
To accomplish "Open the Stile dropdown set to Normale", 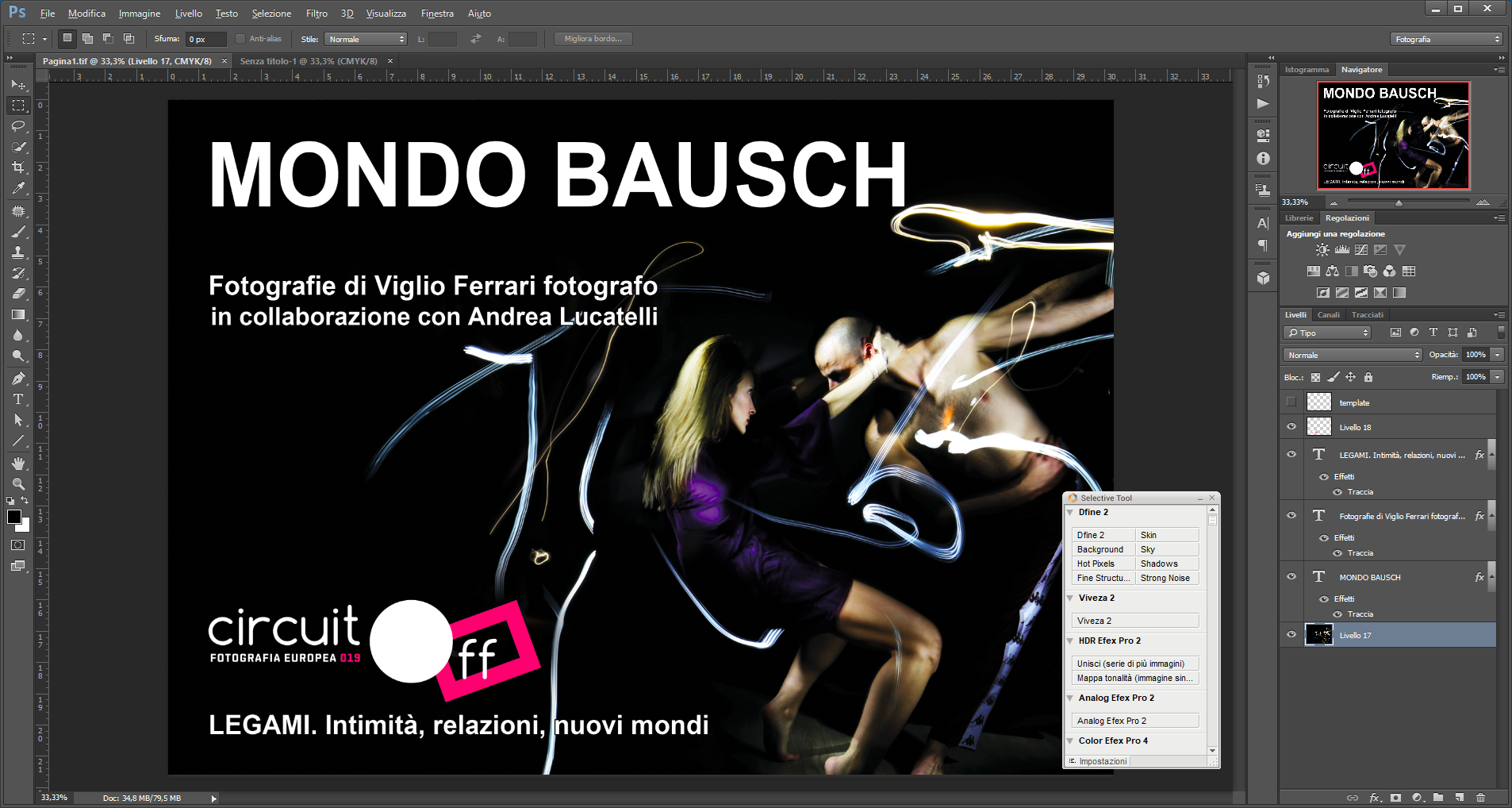I will [x=366, y=39].
